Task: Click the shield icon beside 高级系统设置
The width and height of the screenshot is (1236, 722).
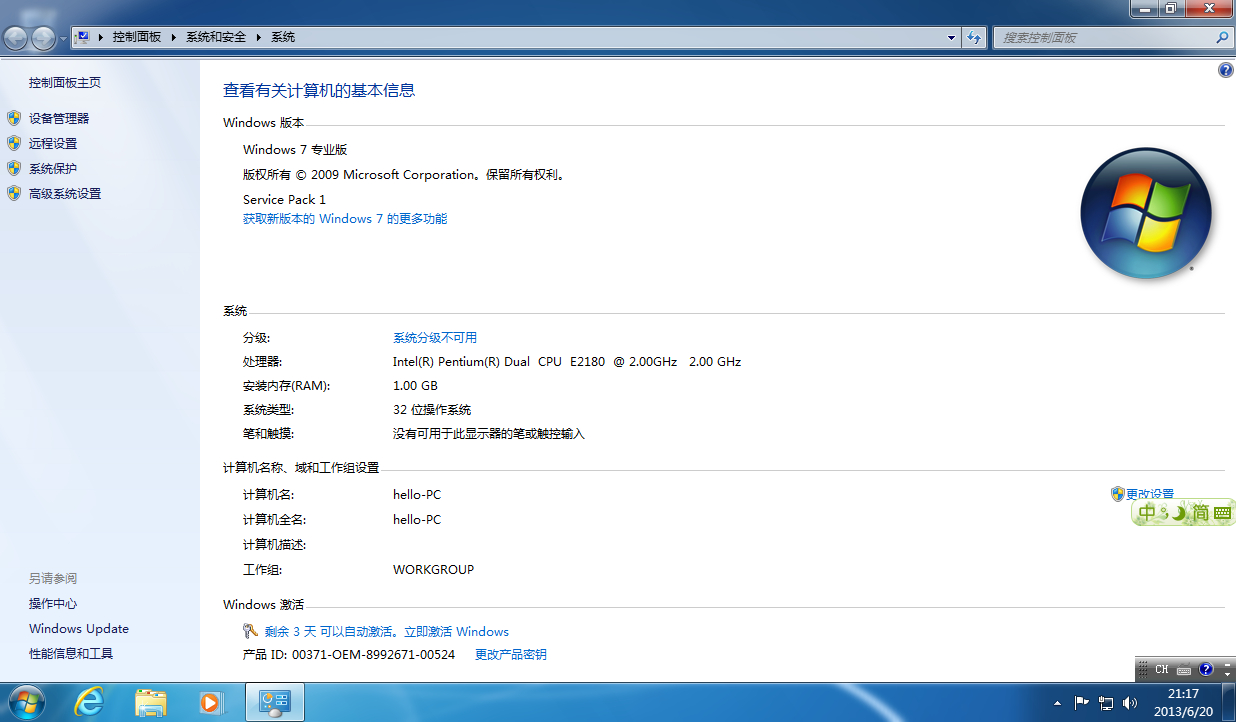Action: point(14,193)
